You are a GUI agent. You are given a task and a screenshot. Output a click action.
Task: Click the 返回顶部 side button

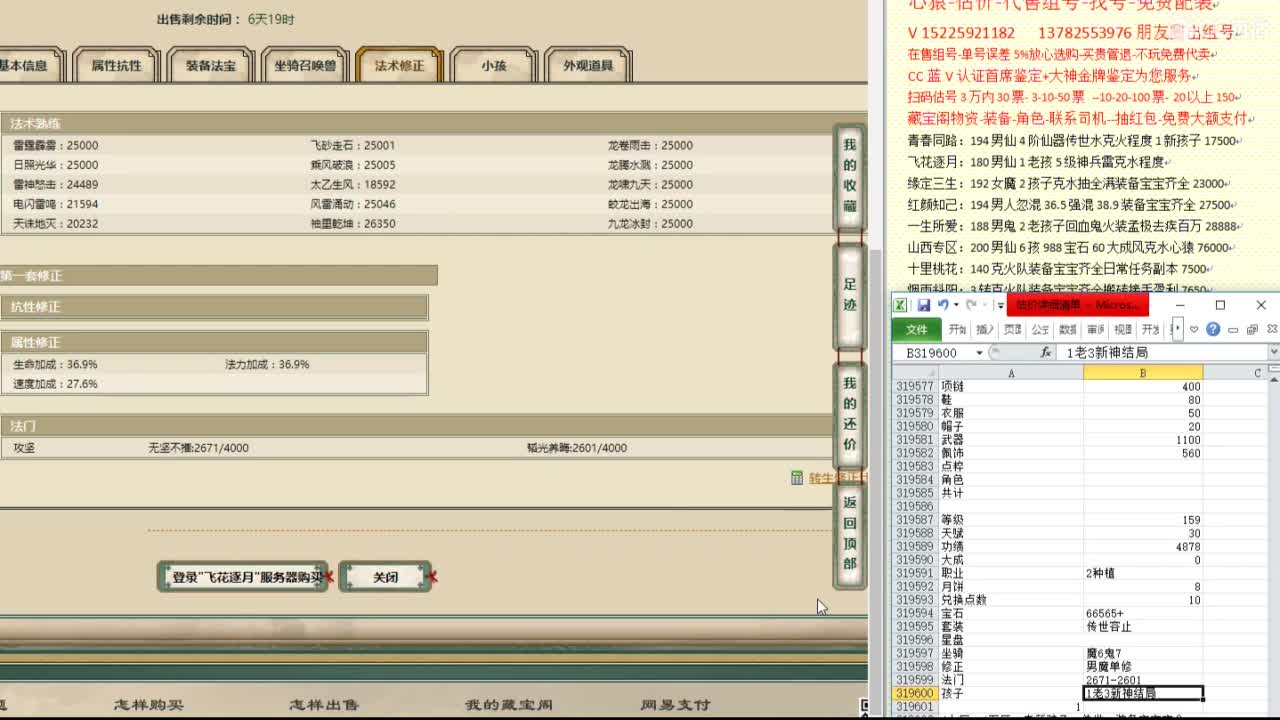point(849,532)
